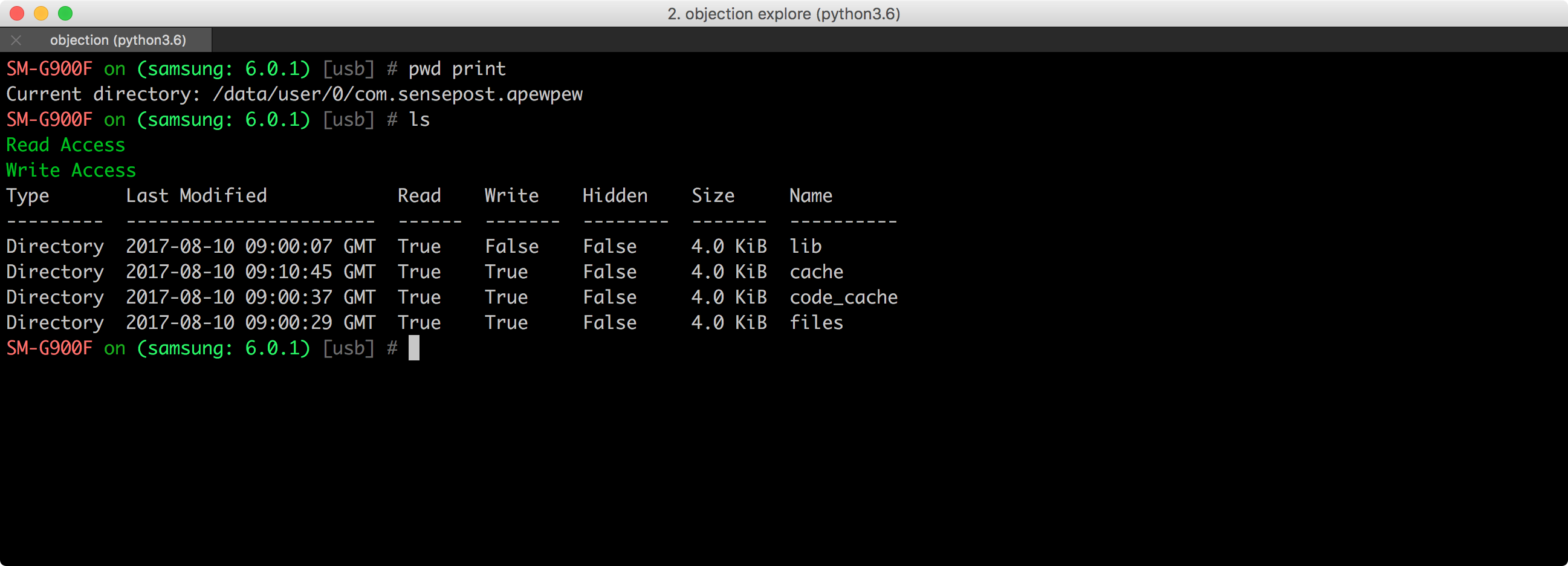Screen dimensions: 1568x566
Task: Click the 'Size' column header
Action: point(713,196)
